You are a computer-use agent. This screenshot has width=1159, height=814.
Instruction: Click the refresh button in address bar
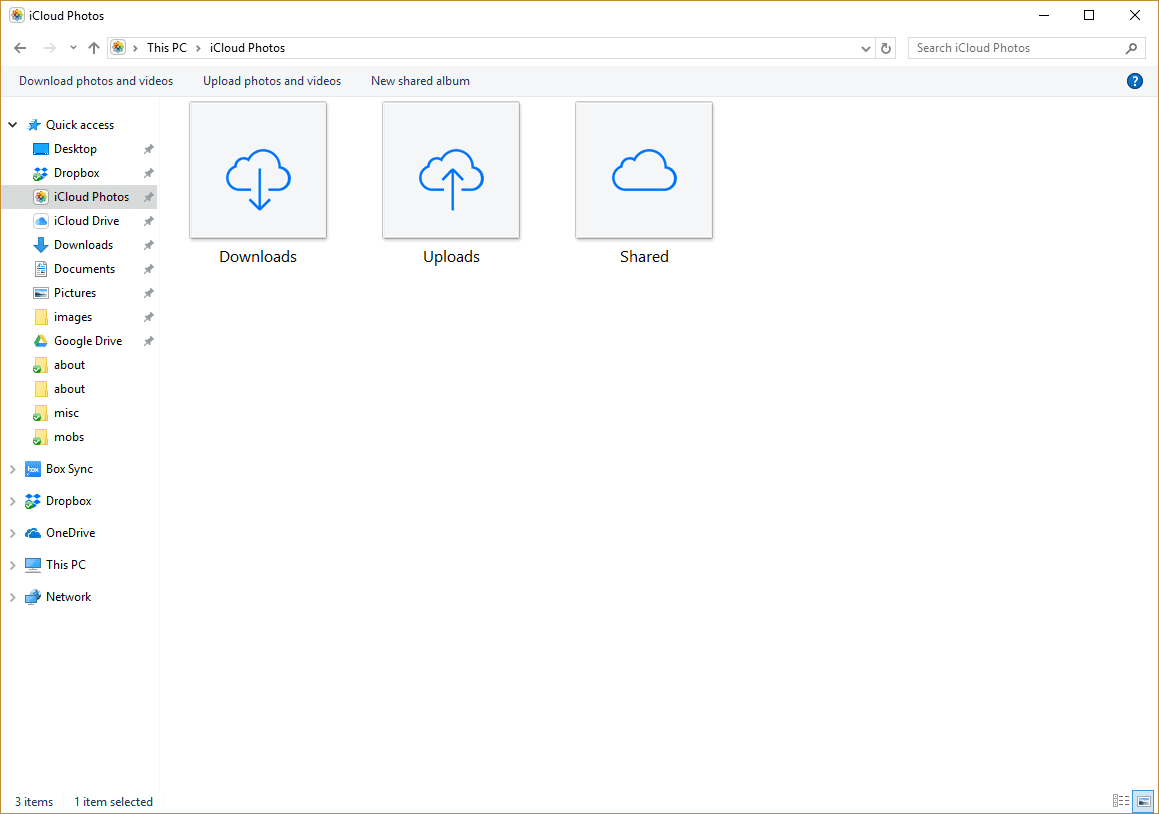click(x=886, y=48)
